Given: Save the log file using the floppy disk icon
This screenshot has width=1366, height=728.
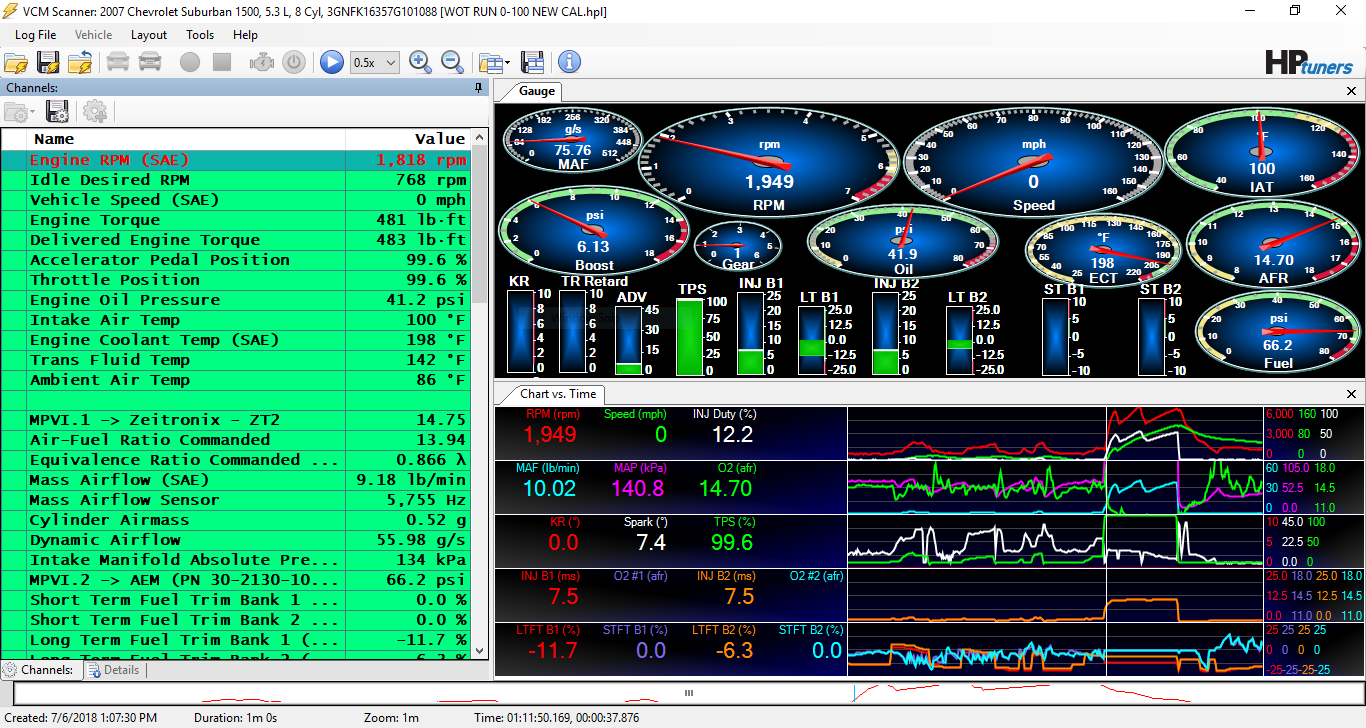Looking at the screenshot, I should [48, 62].
